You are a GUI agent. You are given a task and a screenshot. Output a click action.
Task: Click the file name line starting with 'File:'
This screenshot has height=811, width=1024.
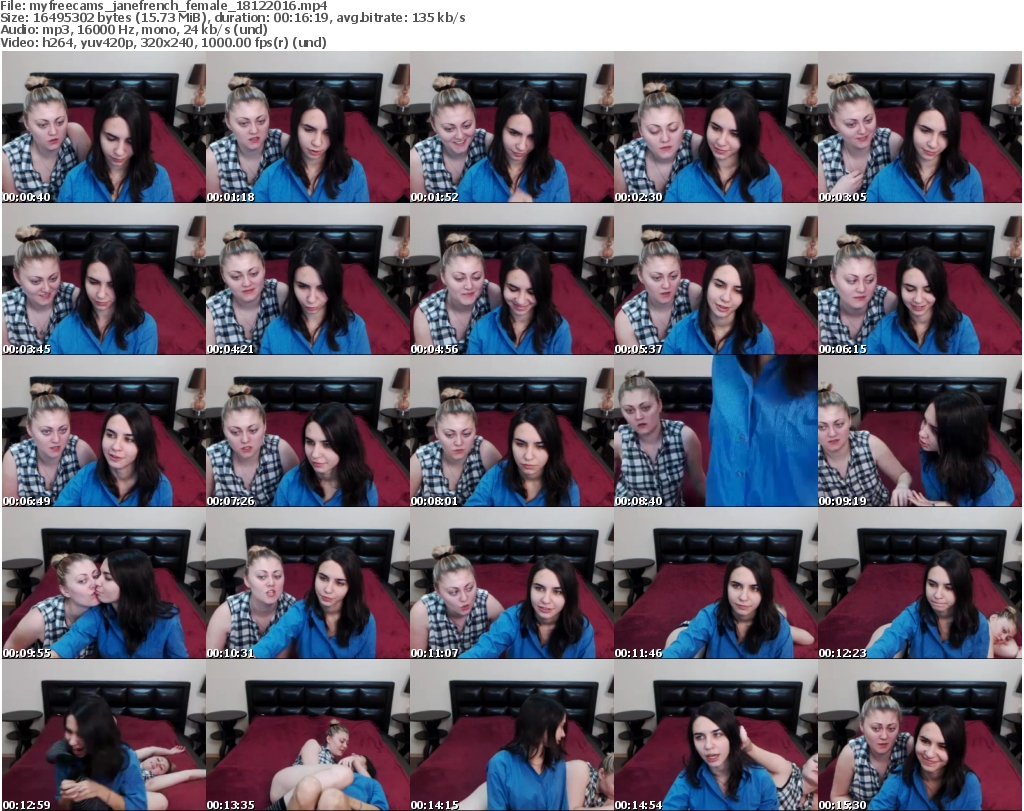164,6
